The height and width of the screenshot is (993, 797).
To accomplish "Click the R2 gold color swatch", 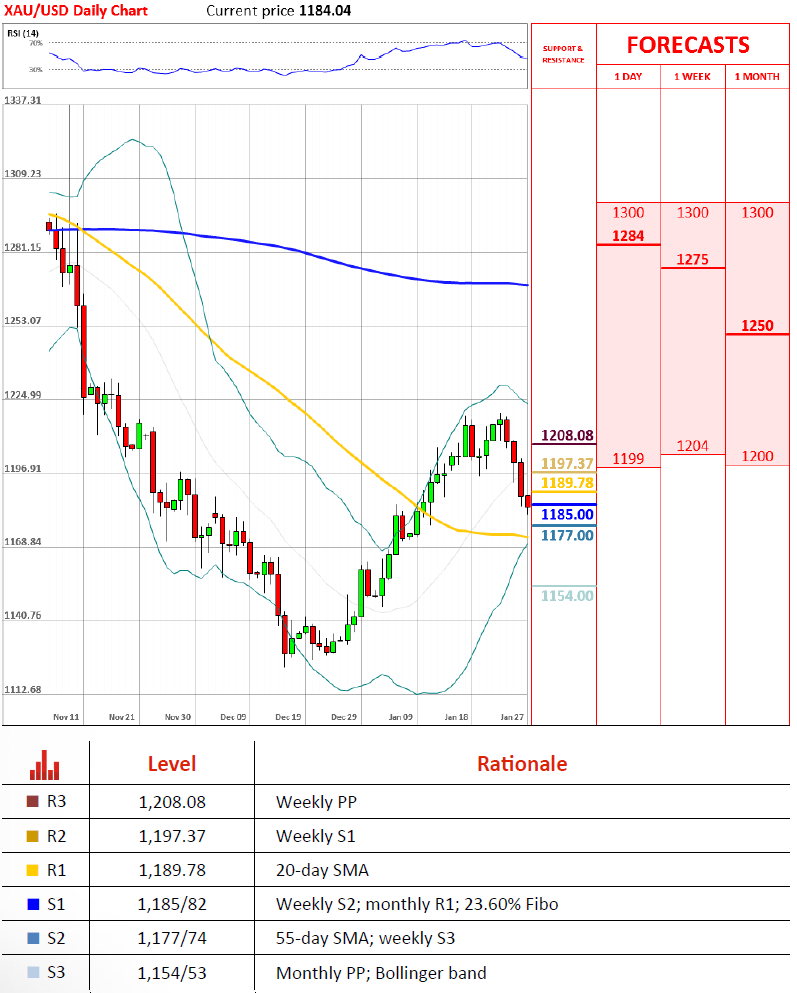I will point(32,836).
